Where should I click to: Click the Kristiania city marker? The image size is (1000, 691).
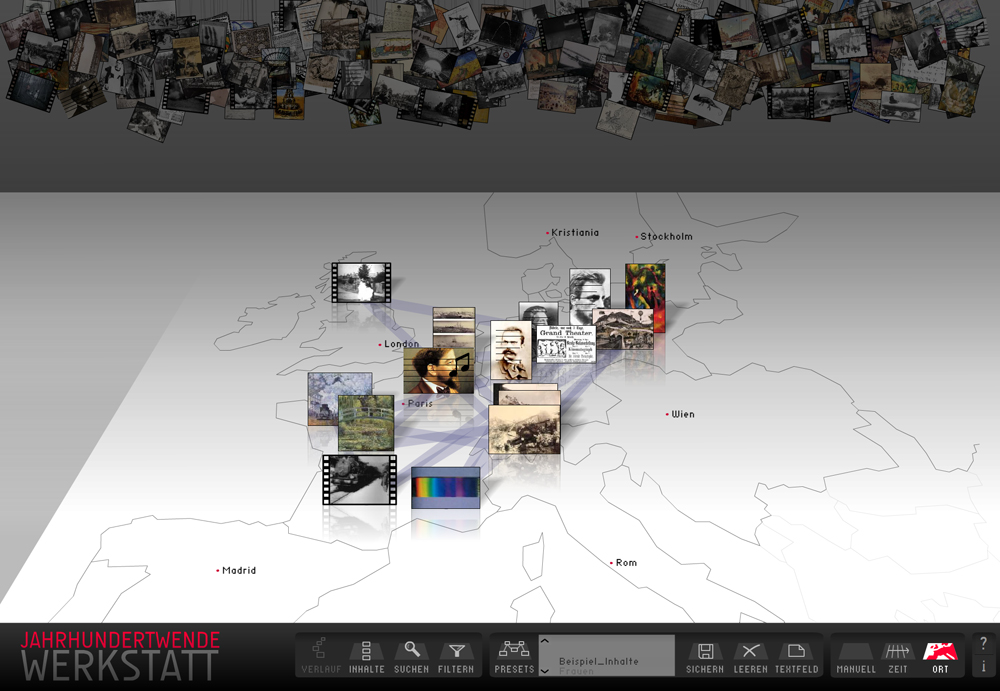pos(573,233)
